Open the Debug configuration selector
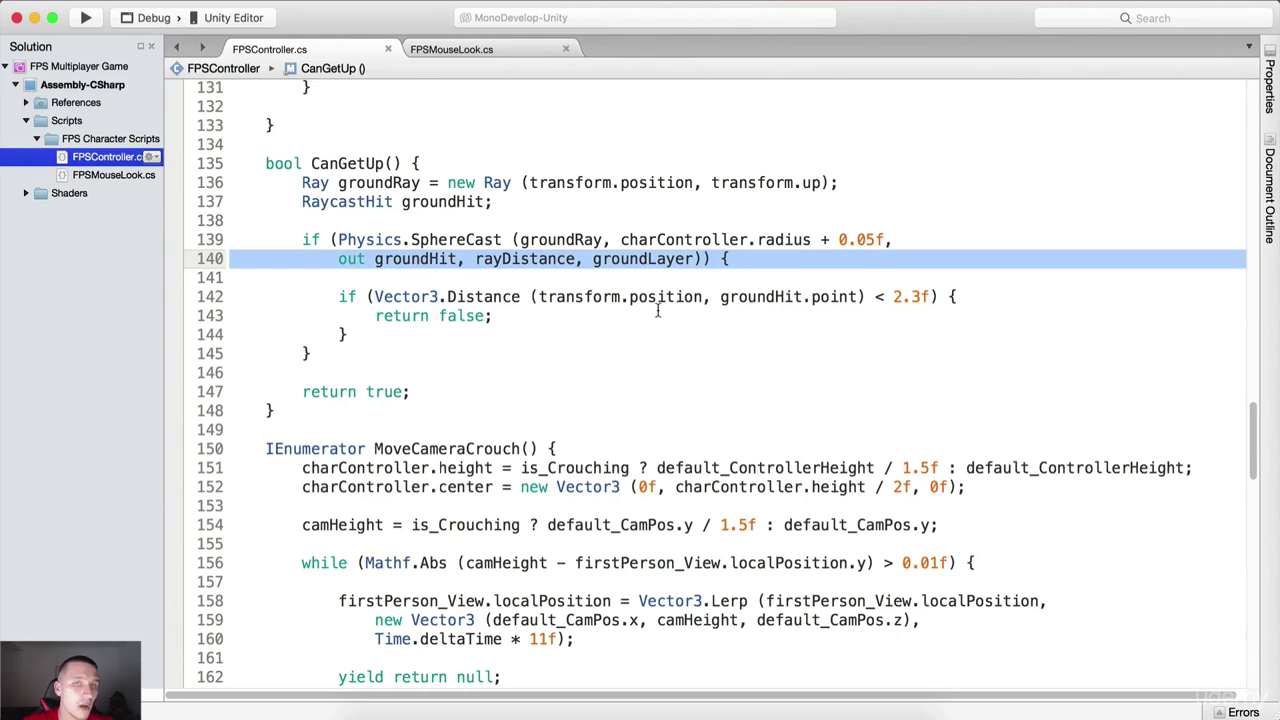This screenshot has height=720, width=1280. pos(146,18)
